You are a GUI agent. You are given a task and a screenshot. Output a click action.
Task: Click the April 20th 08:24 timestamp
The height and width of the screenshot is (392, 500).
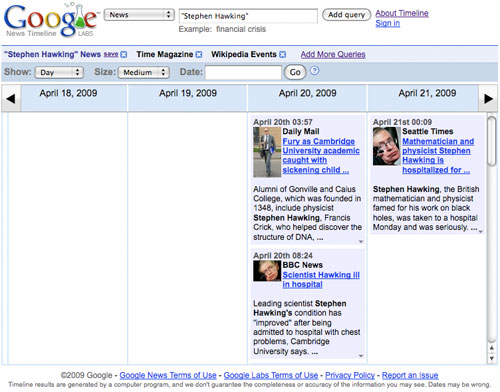[x=283, y=256]
